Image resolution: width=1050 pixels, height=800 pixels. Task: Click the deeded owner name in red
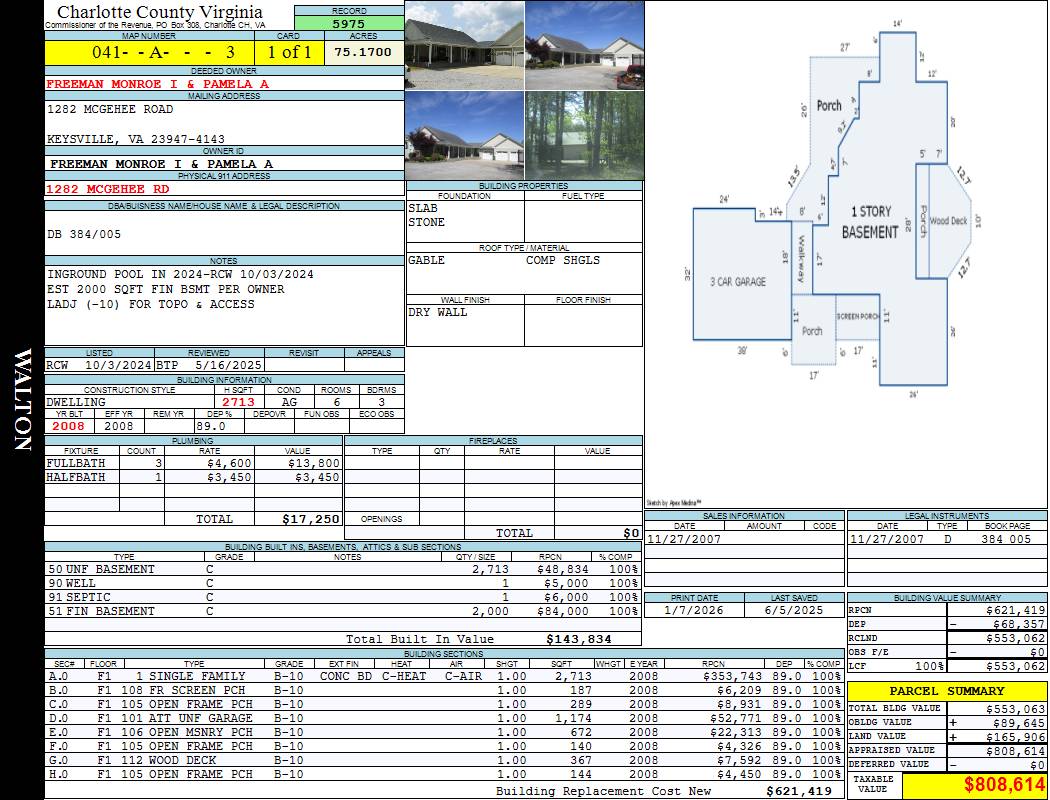[x=157, y=84]
